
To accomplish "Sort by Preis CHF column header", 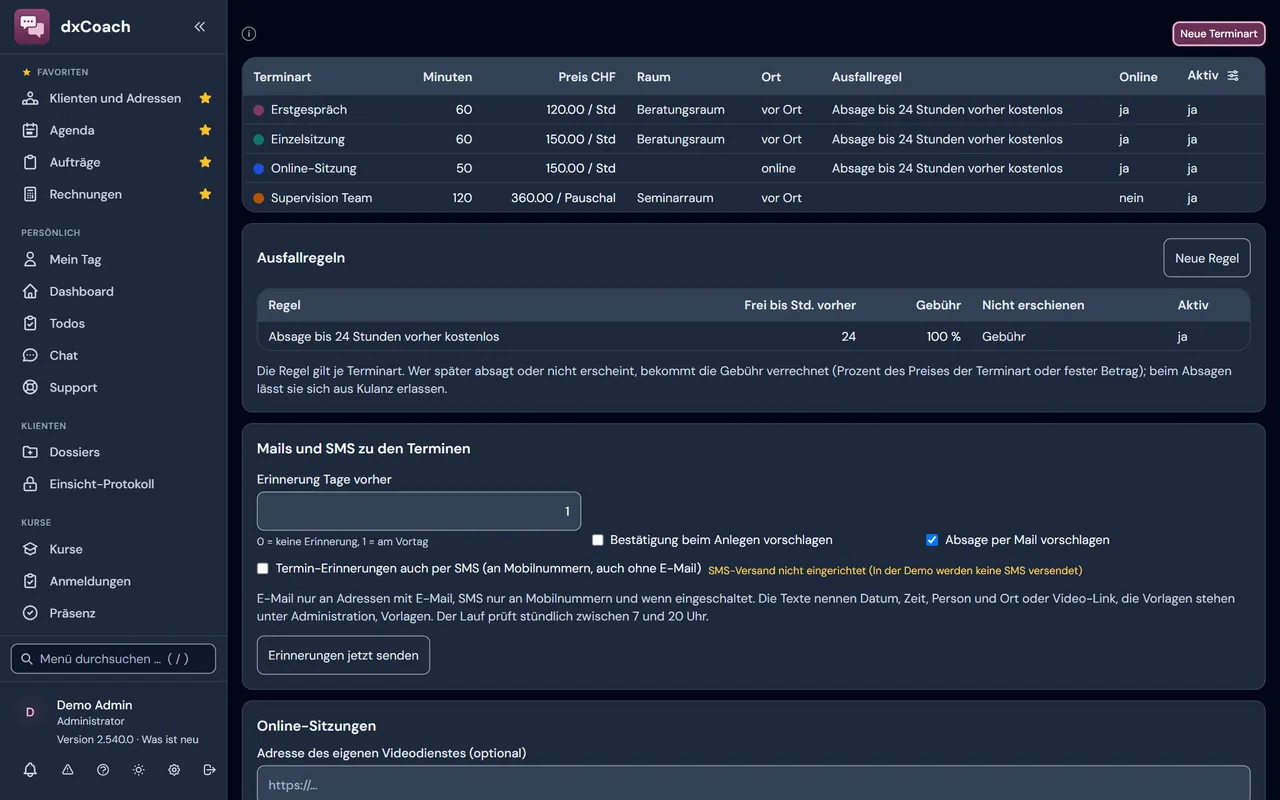I will 587,77.
